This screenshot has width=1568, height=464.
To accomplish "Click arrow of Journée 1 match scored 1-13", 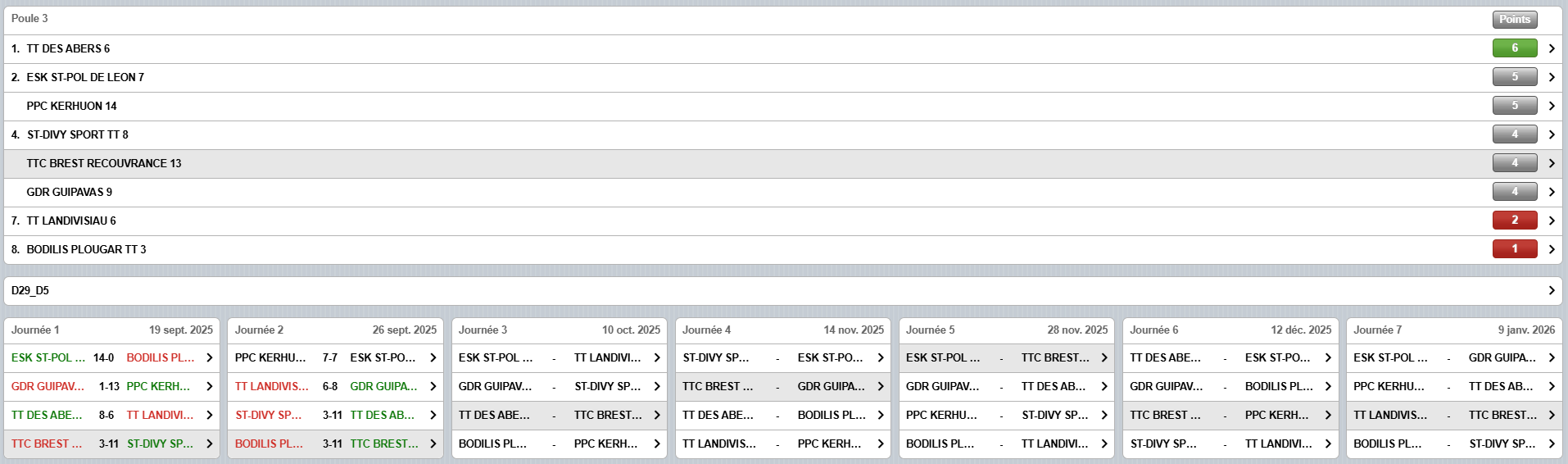I will click(210, 386).
